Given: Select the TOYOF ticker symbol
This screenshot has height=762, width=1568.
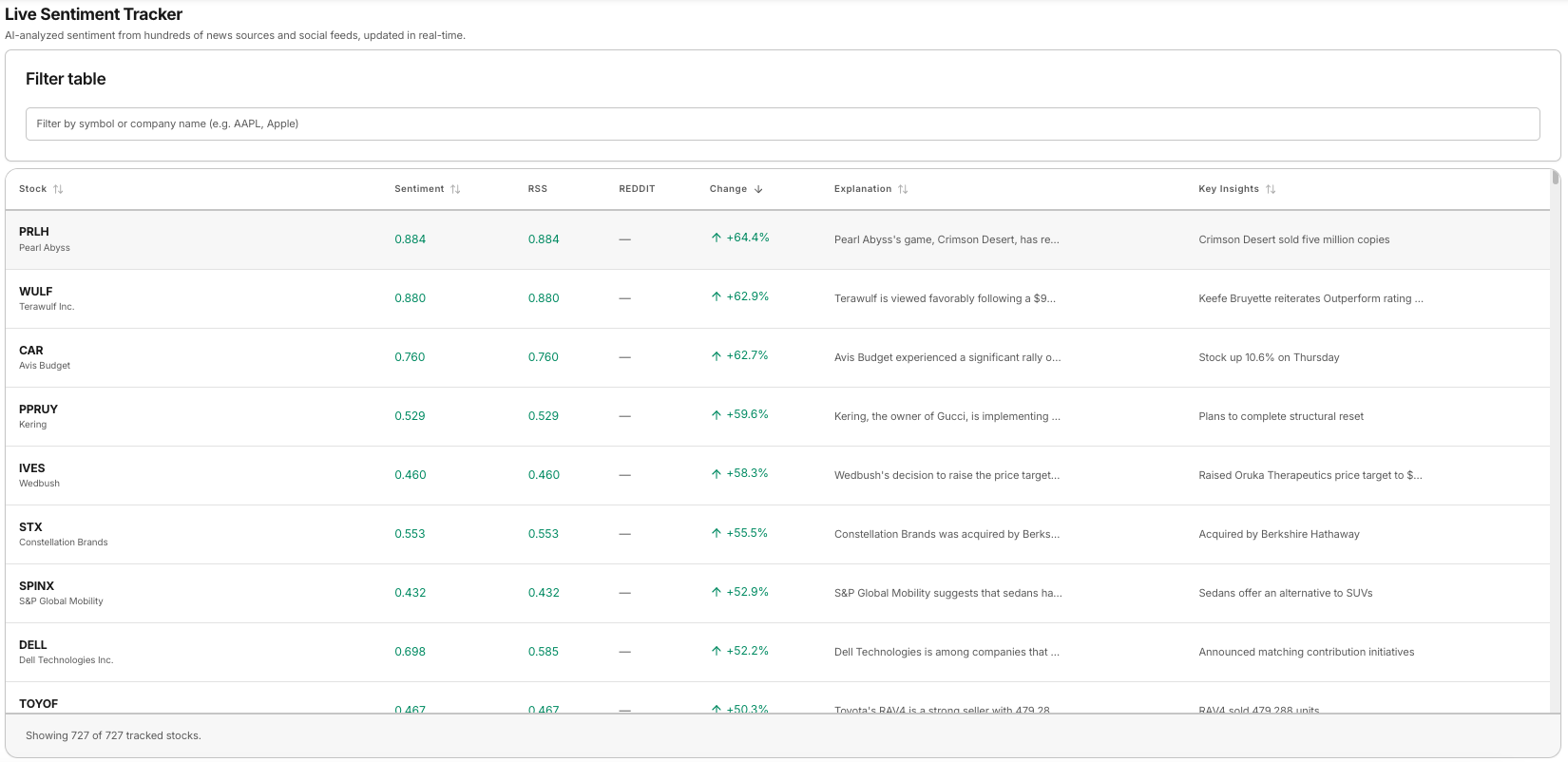Looking at the screenshot, I should coord(39,704).
